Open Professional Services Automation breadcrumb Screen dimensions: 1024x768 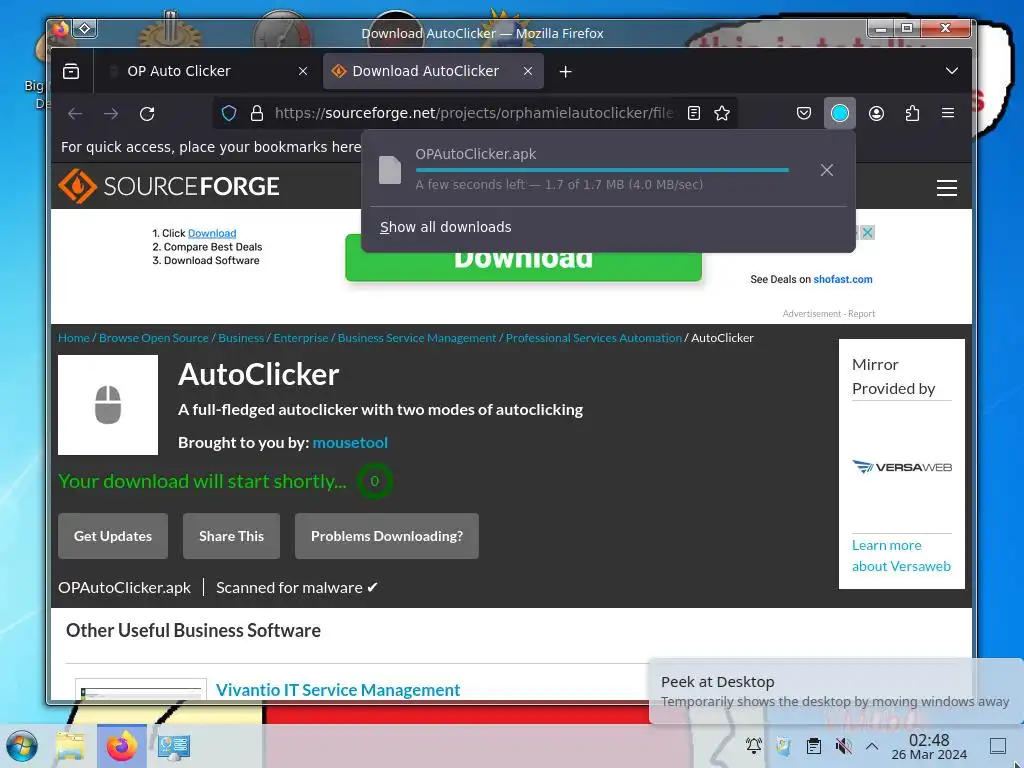(x=594, y=338)
